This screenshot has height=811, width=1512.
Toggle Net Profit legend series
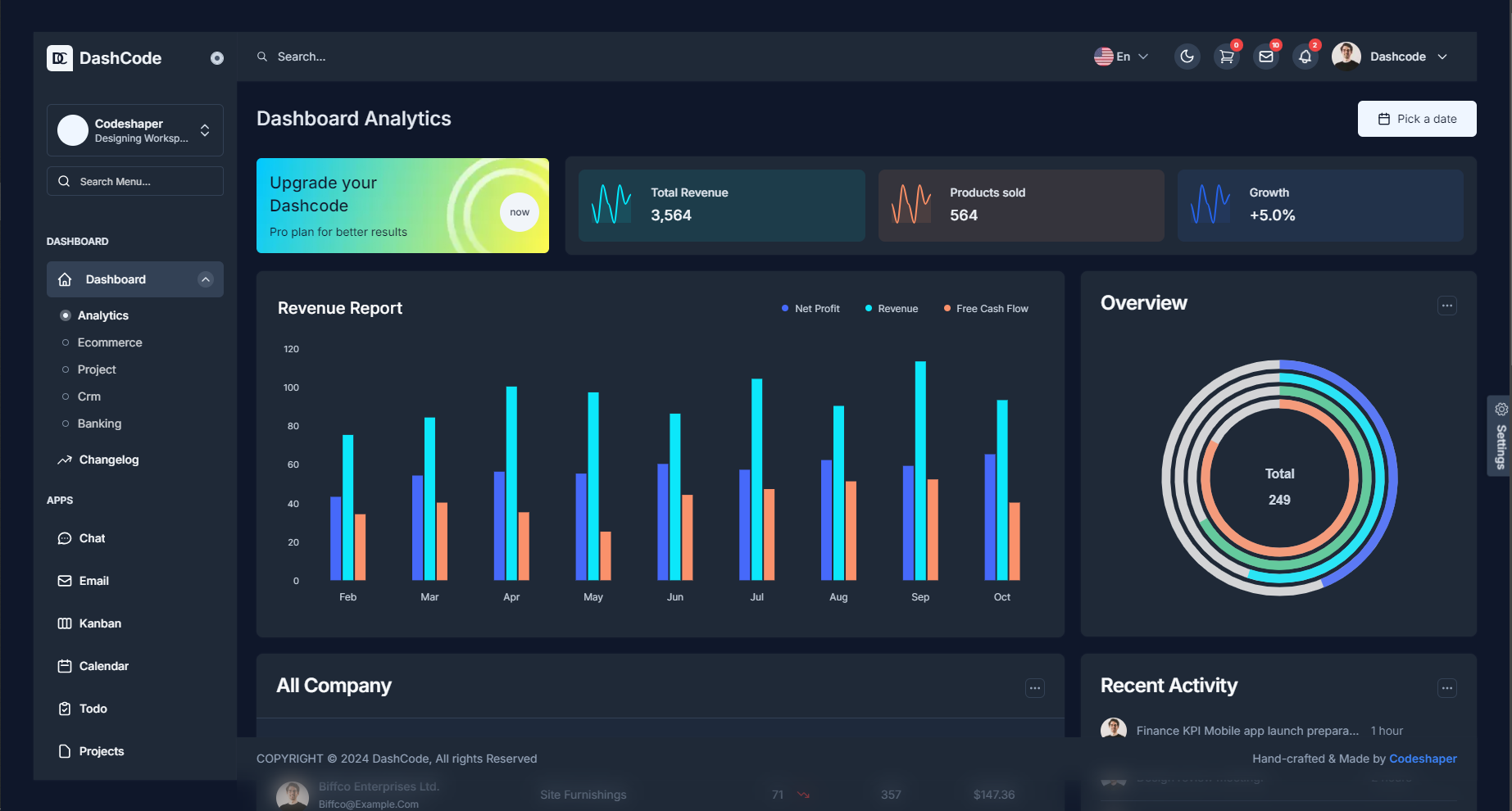click(810, 309)
